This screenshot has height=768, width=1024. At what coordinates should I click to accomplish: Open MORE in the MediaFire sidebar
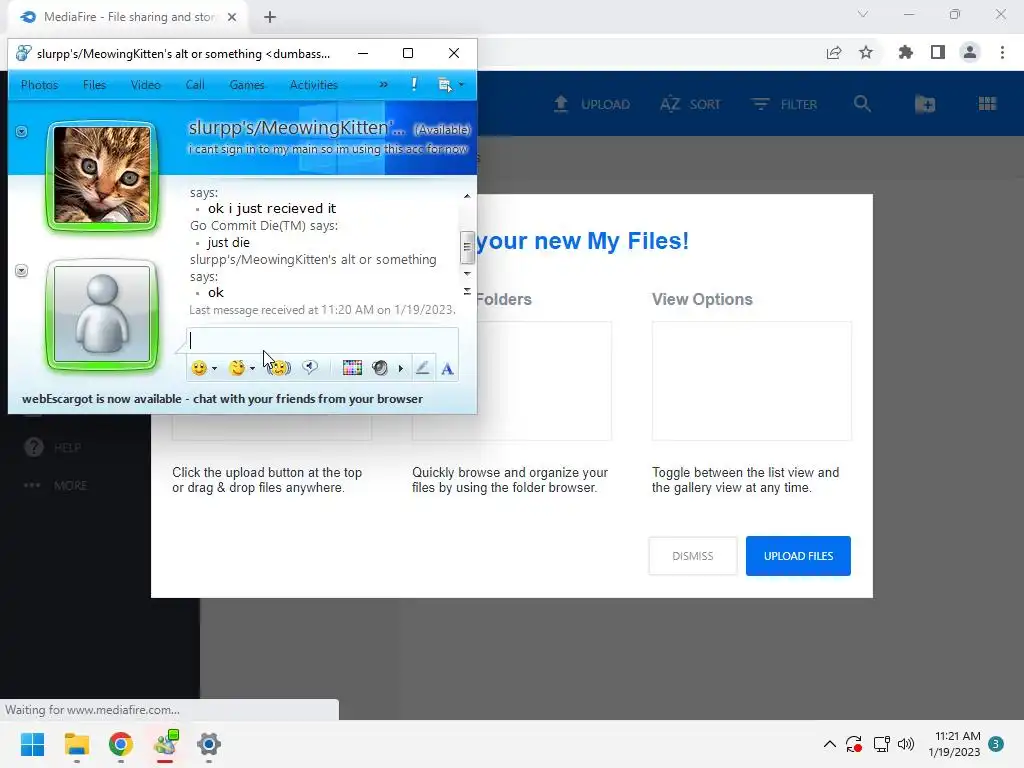click(55, 485)
